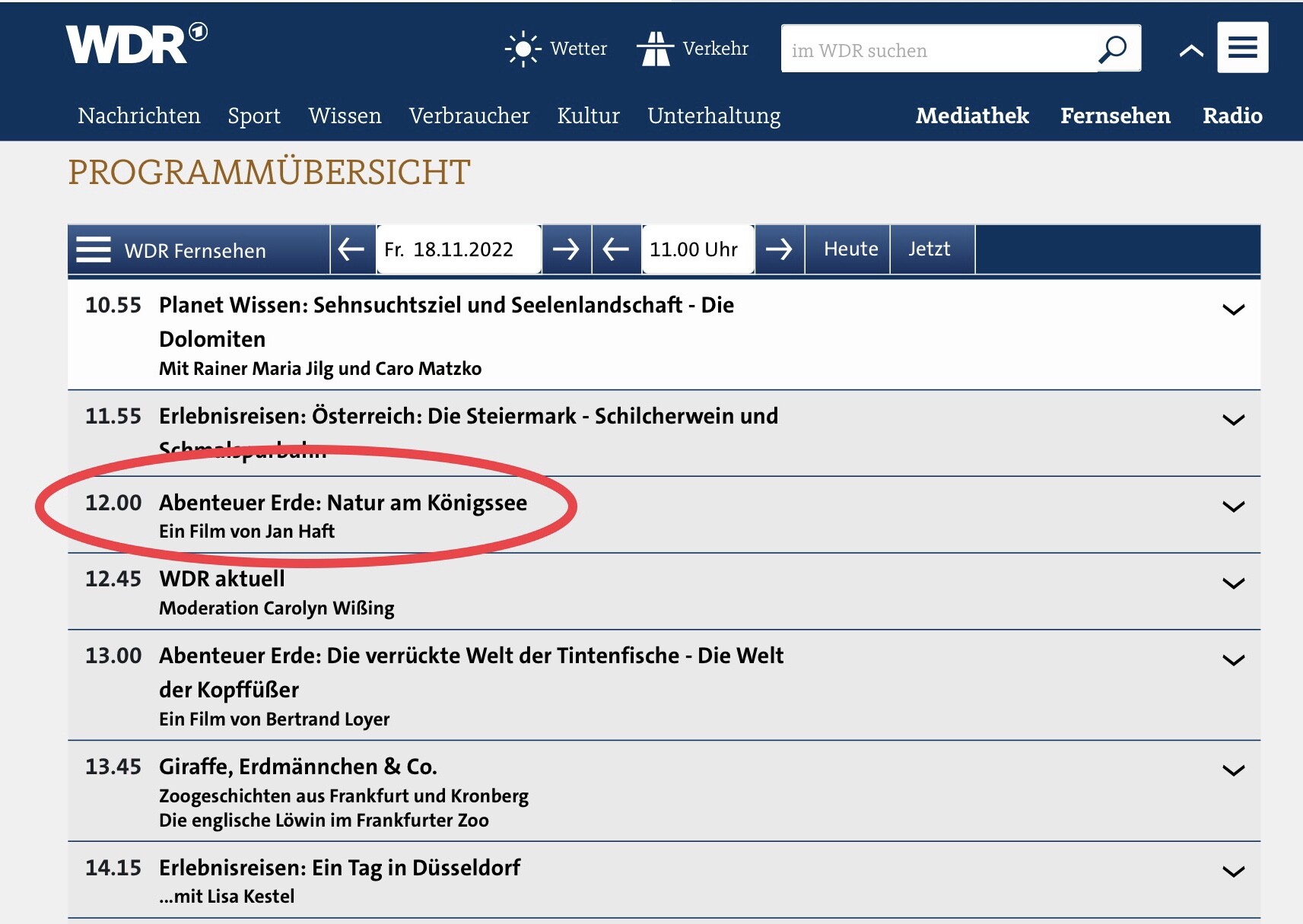This screenshot has width=1303, height=924.
Task: Open Verbraucher section
Action: (x=469, y=116)
